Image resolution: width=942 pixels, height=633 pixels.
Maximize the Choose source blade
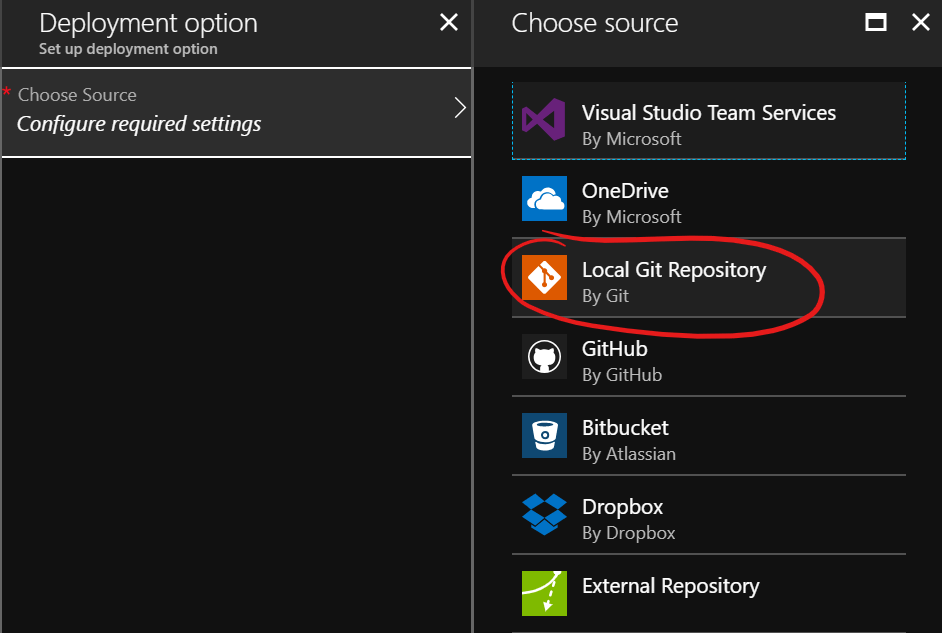click(x=876, y=22)
